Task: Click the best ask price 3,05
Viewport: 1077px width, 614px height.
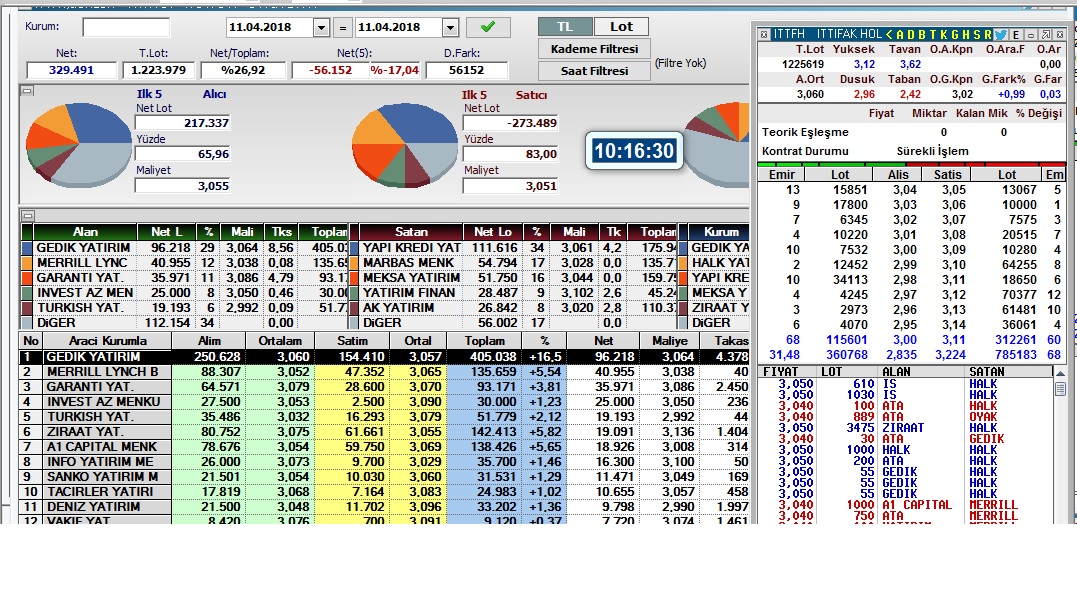Action: coord(953,190)
